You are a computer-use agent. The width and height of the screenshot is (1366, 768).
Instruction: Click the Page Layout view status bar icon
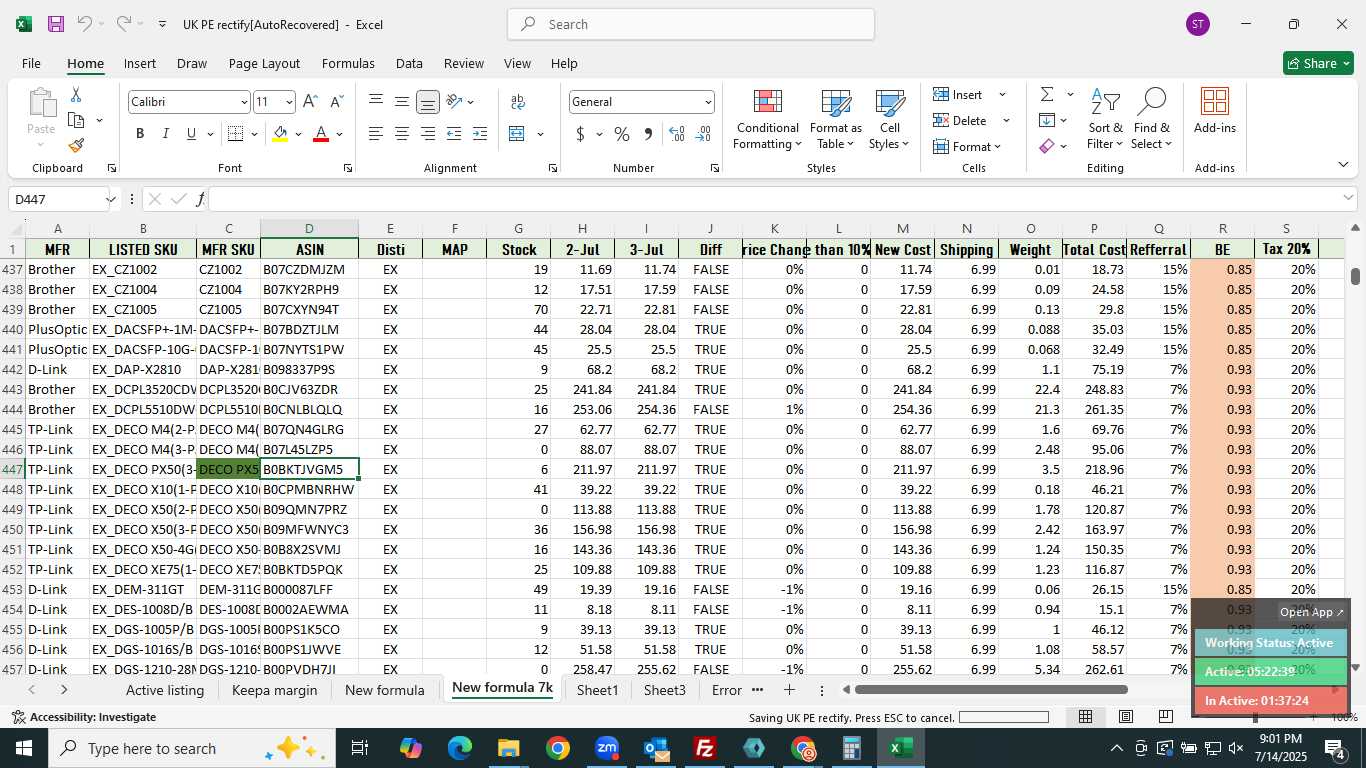[1126, 717]
